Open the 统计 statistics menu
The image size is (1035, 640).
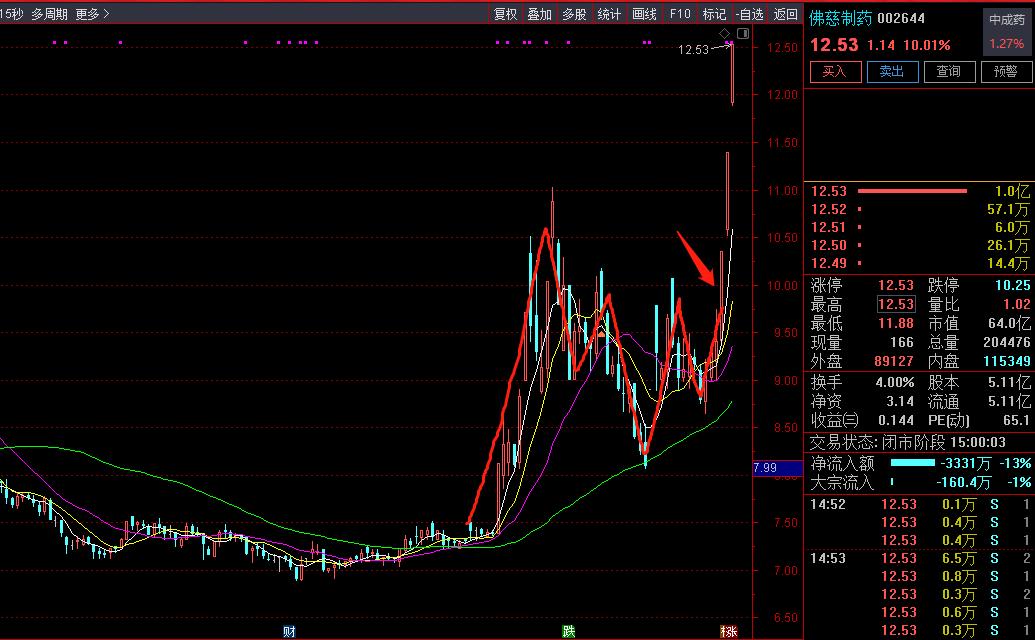point(609,14)
